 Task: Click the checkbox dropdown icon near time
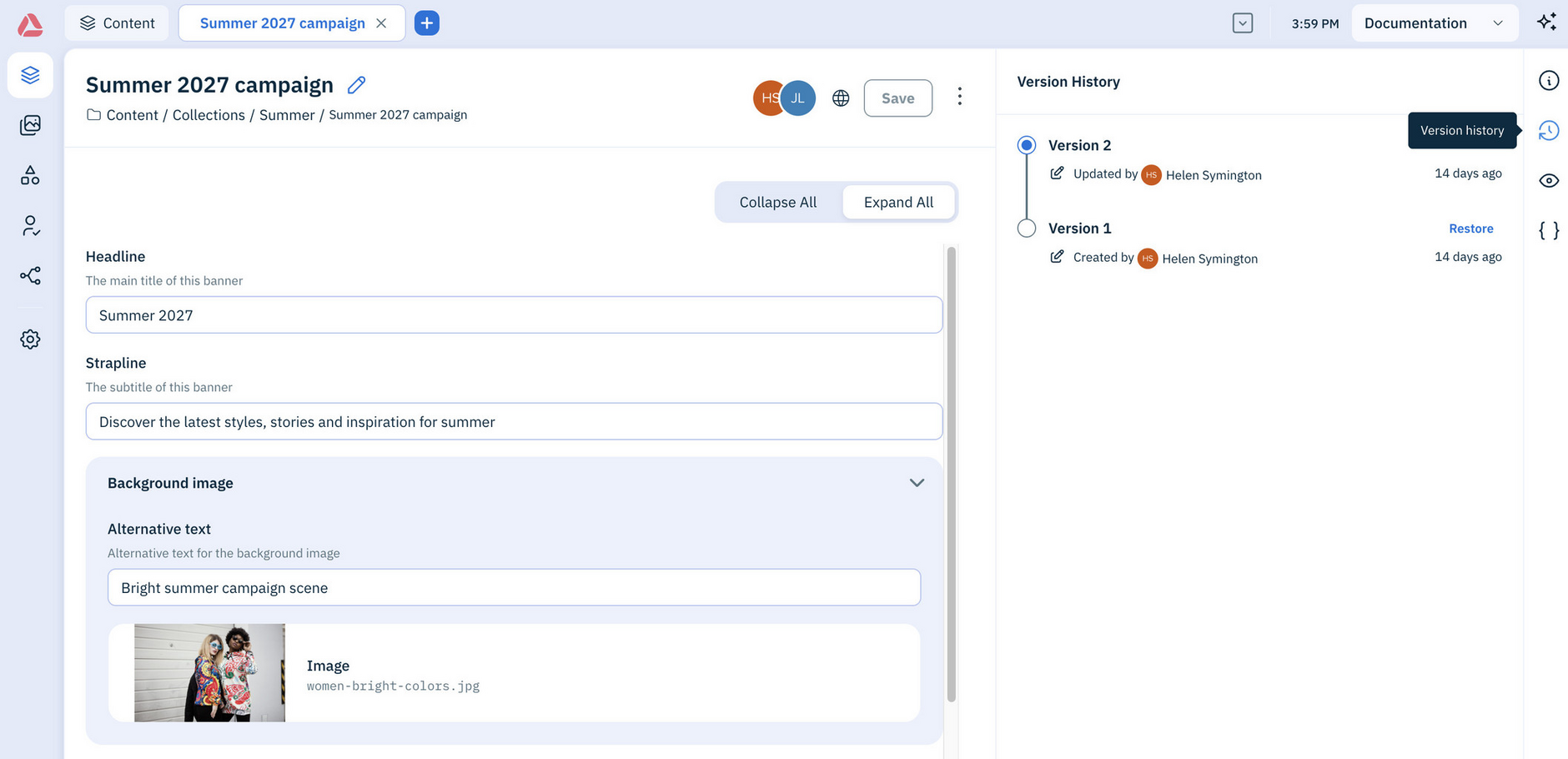tap(1243, 23)
